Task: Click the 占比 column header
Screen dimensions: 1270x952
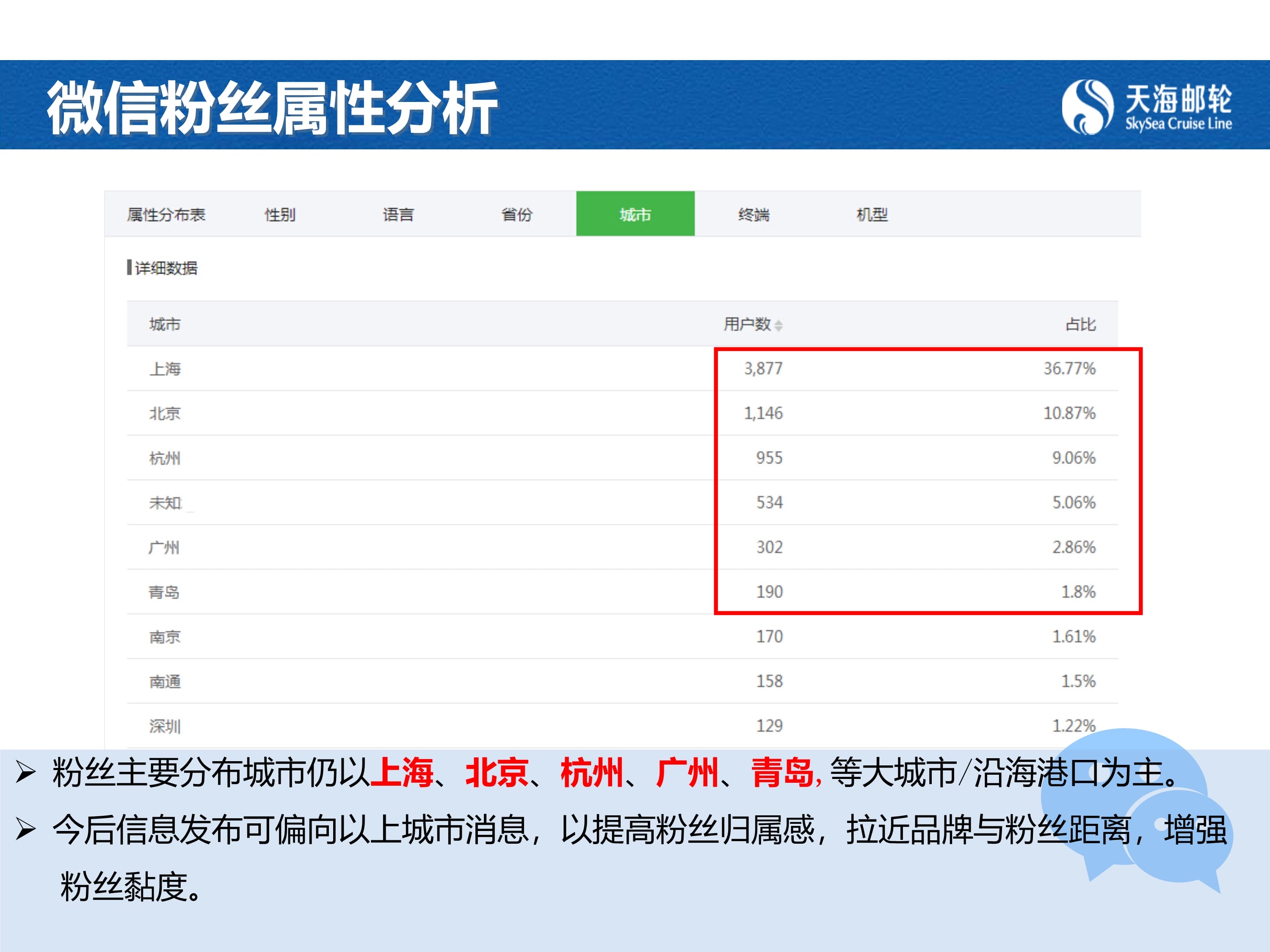Action: tap(1080, 324)
